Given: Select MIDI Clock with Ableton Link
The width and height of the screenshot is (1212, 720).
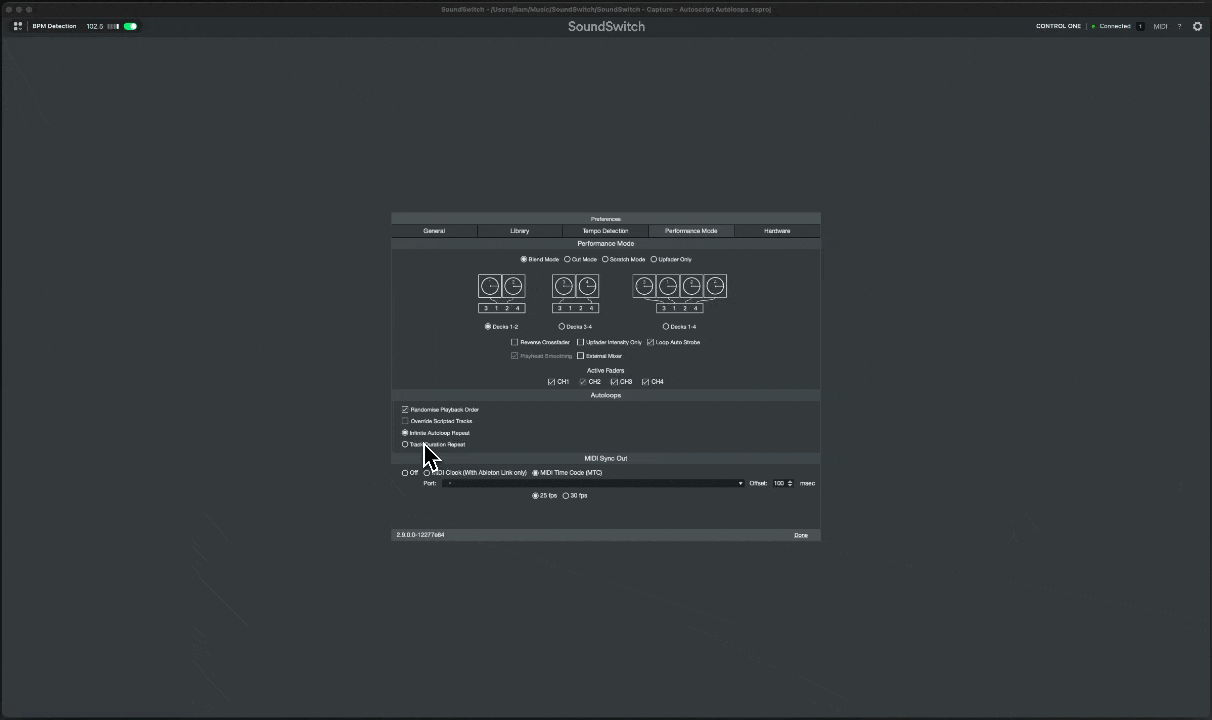Looking at the screenshot, I should pos(427,473).
